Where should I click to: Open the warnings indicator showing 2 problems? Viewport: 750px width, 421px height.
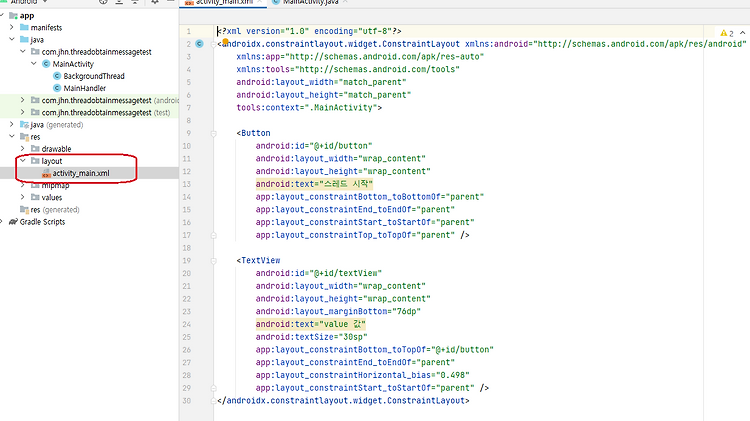point(727,33)
